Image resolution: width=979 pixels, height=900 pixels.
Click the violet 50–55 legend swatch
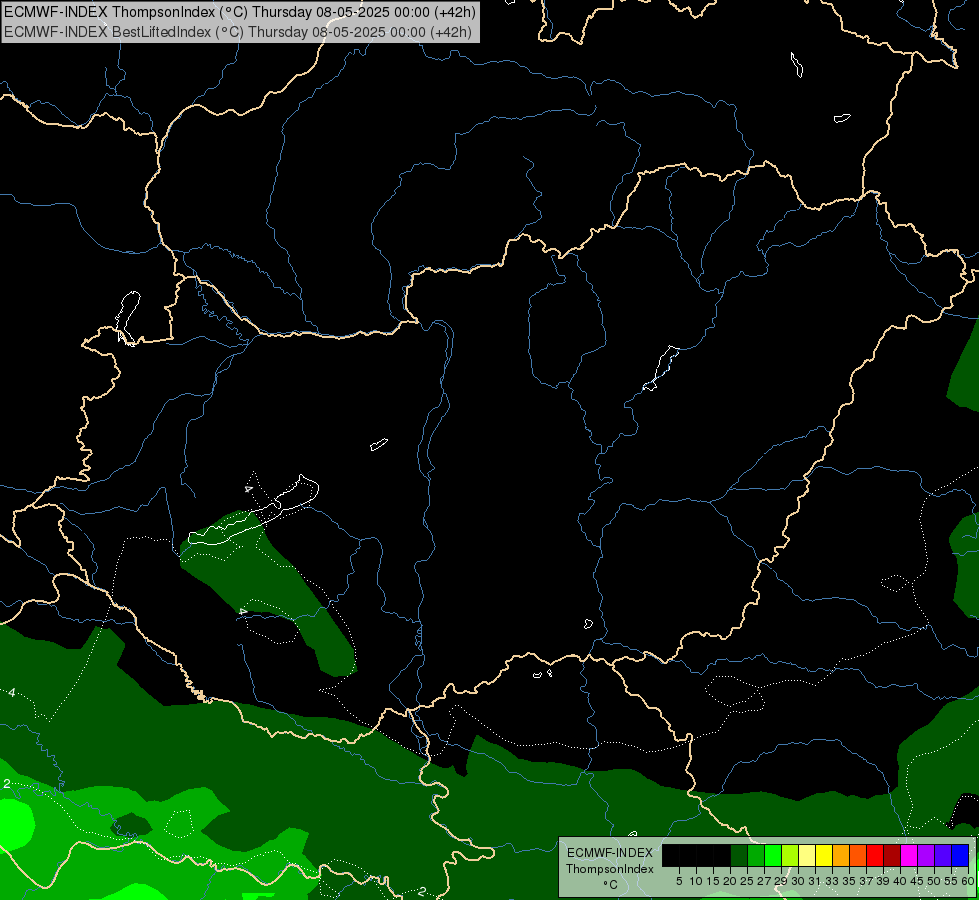[x=942, y=855]
